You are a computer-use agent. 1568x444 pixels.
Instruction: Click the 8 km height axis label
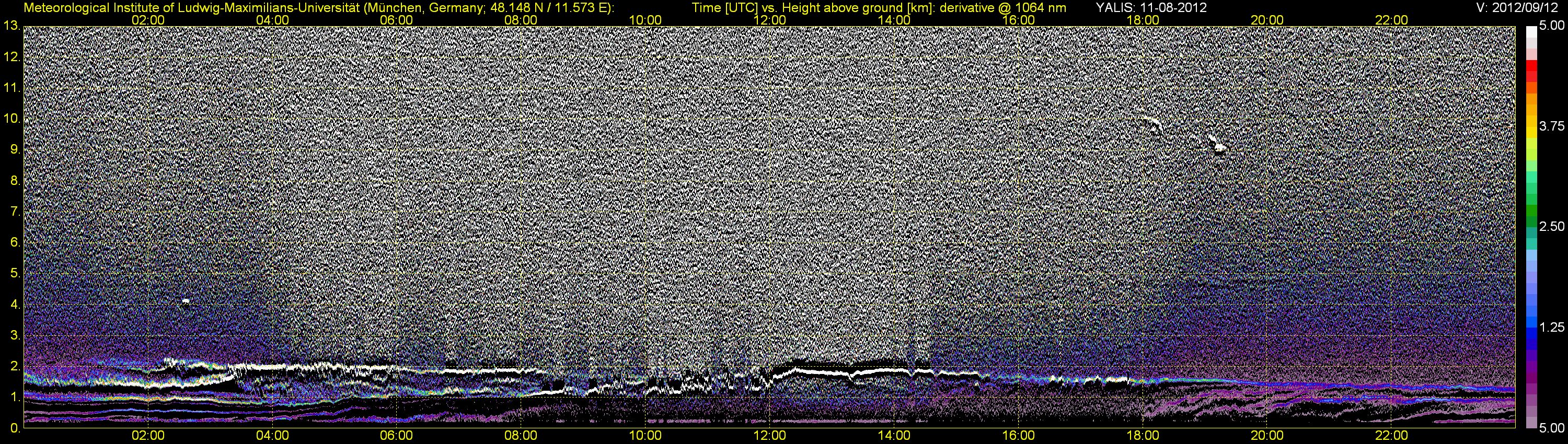click(x=15, y=181)
